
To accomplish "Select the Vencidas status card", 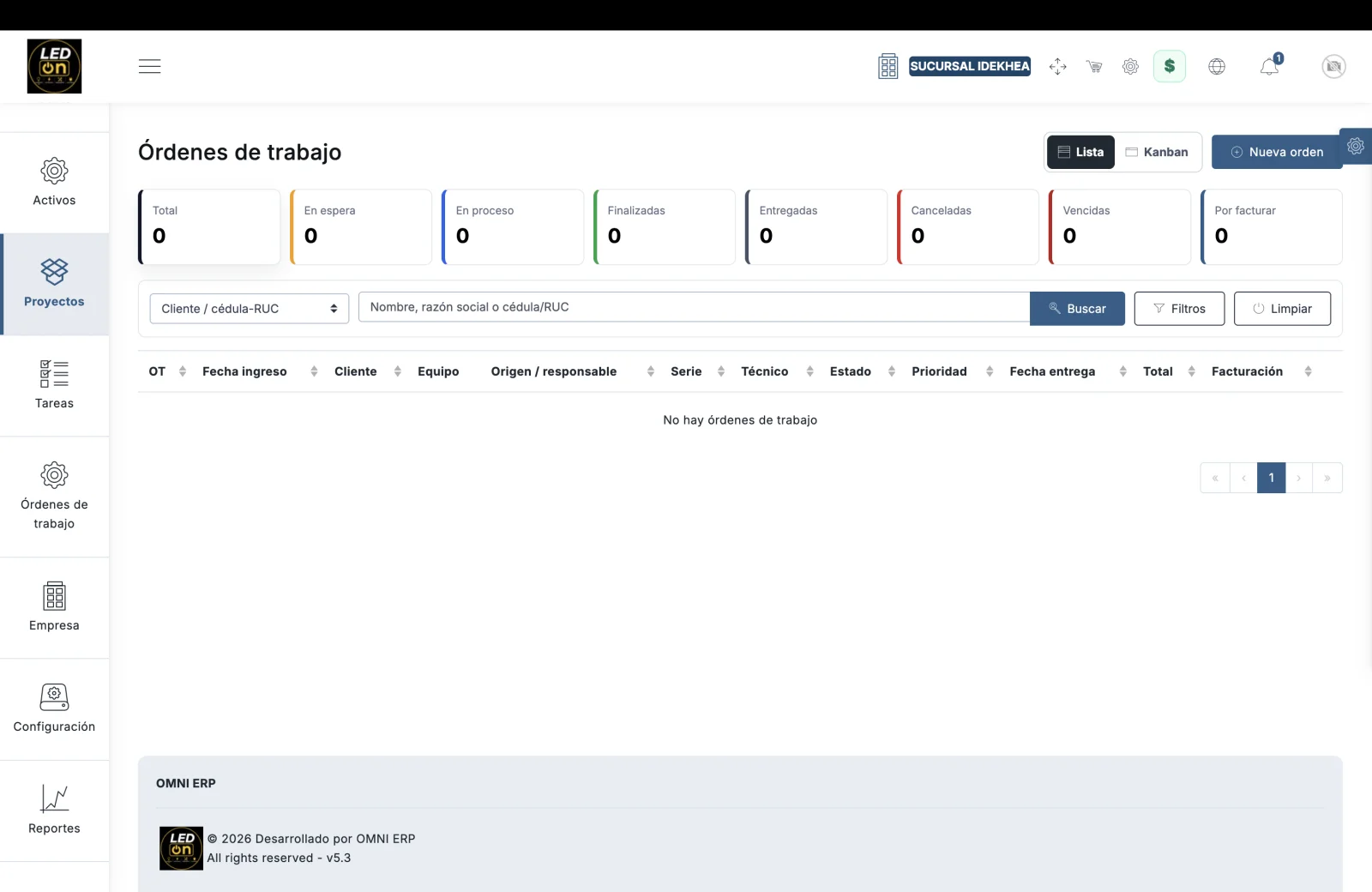I will coord(1120,227).
